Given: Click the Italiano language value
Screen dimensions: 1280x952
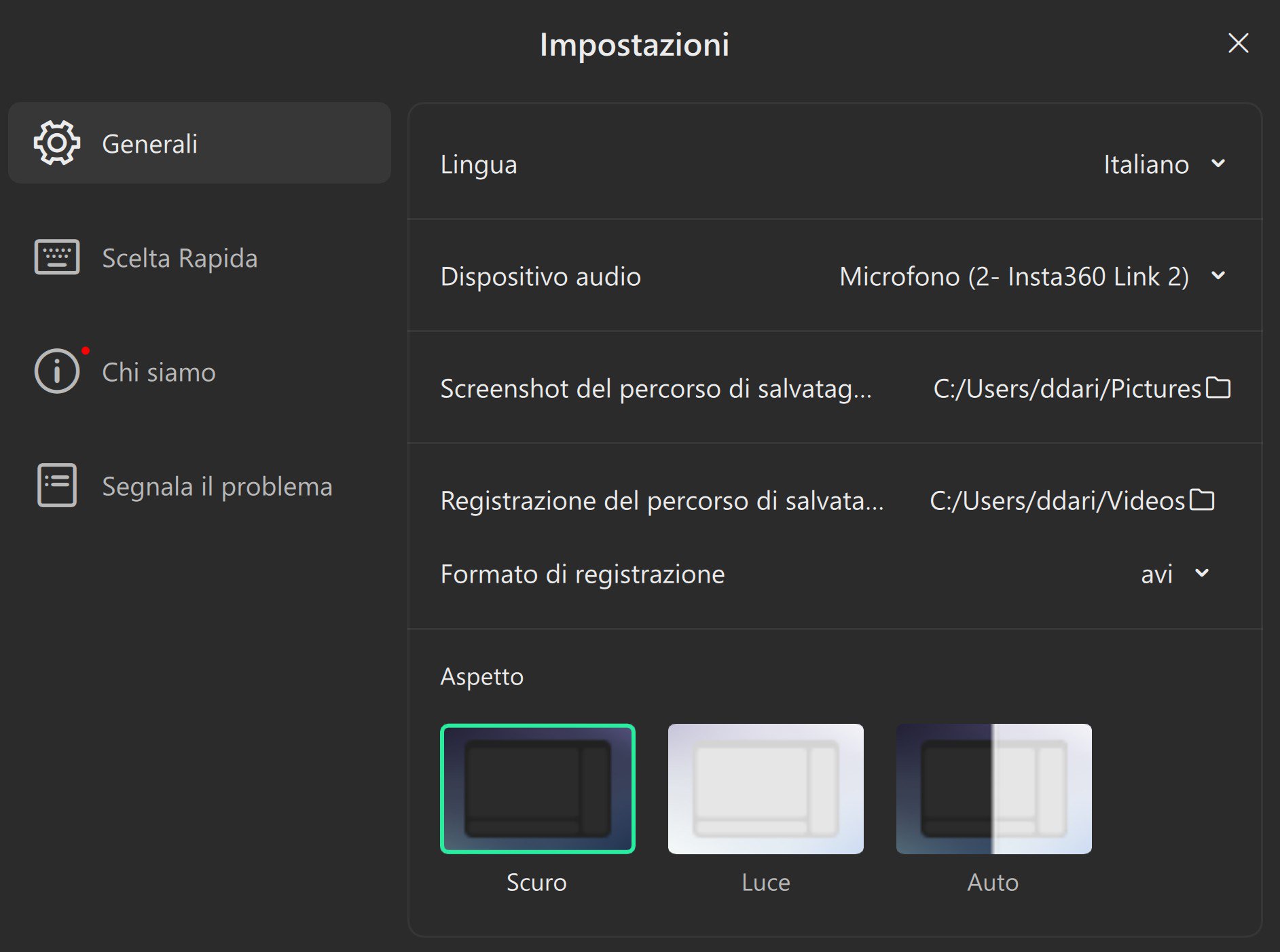Looking at the screenshot, I should click(x=1146, y=164).
